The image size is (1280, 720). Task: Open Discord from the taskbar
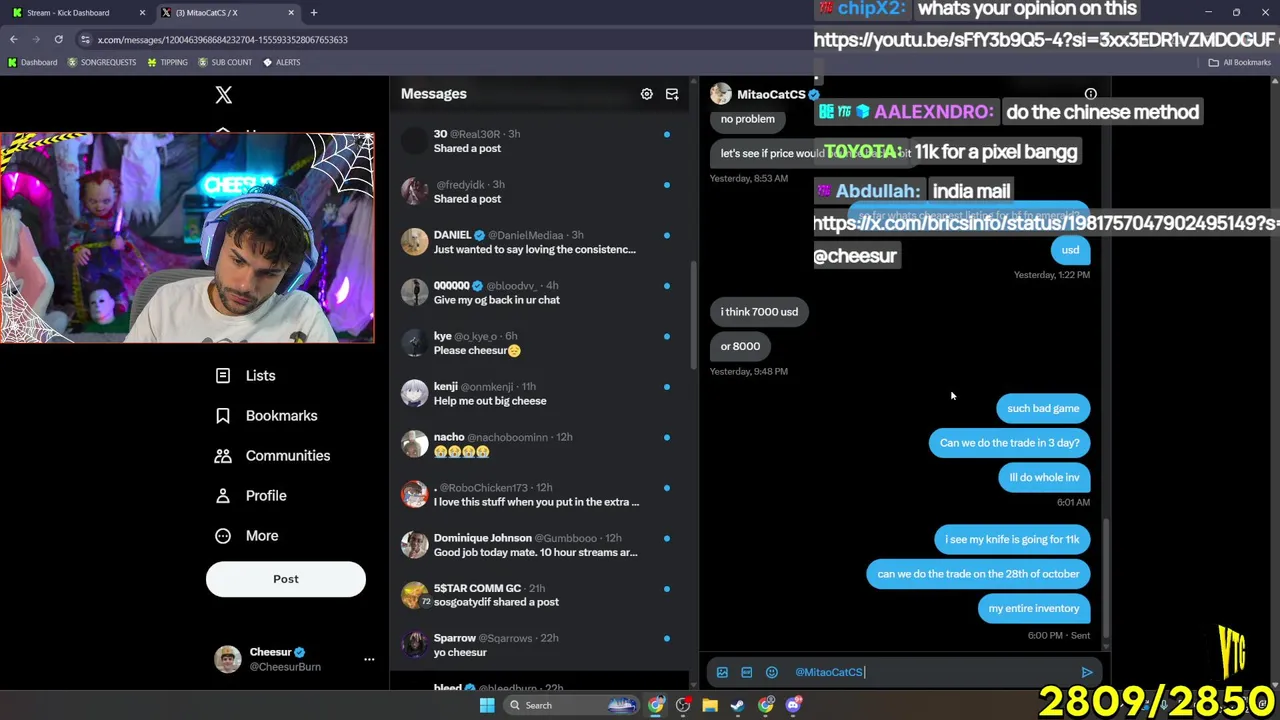(793, 705)
